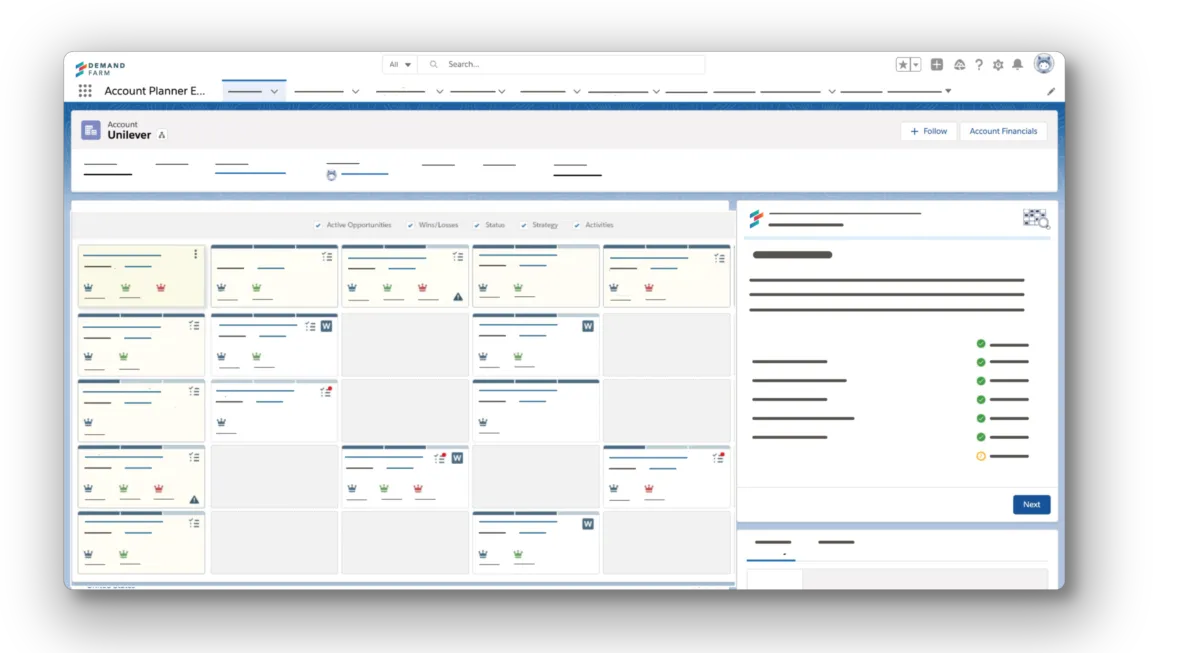Click red crown on card with three-dot menu
The height and width of the screenshot is (653, 1200).
click(160, 288)
